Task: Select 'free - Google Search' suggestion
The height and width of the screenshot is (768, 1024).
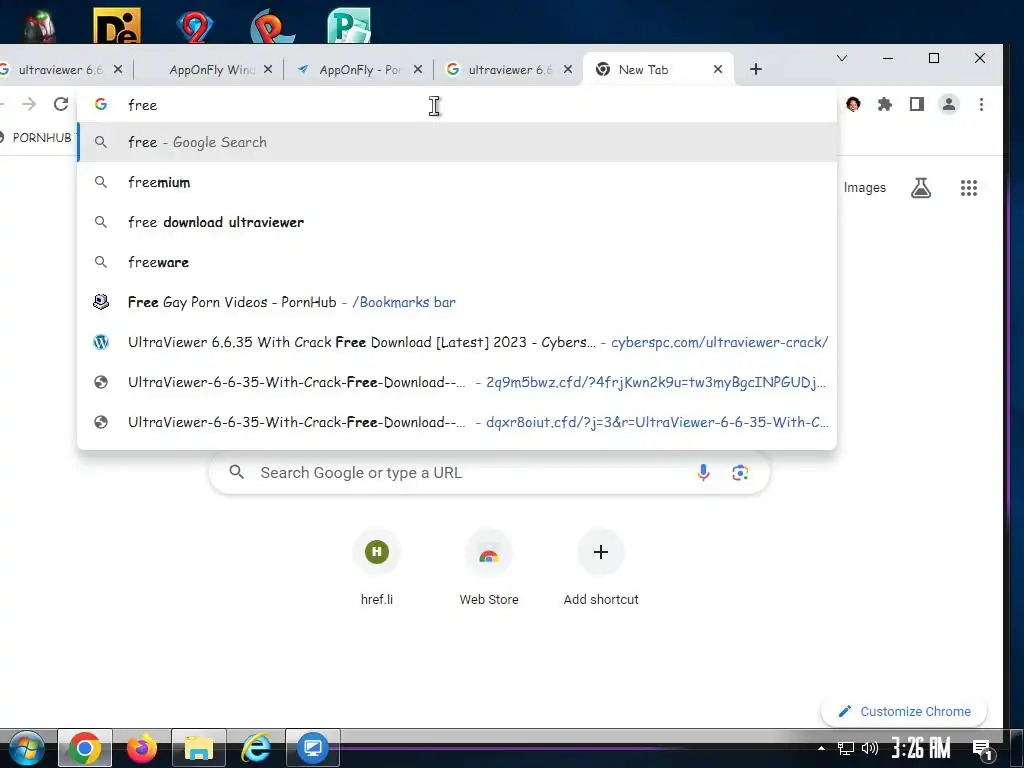Action: point(457,142)
